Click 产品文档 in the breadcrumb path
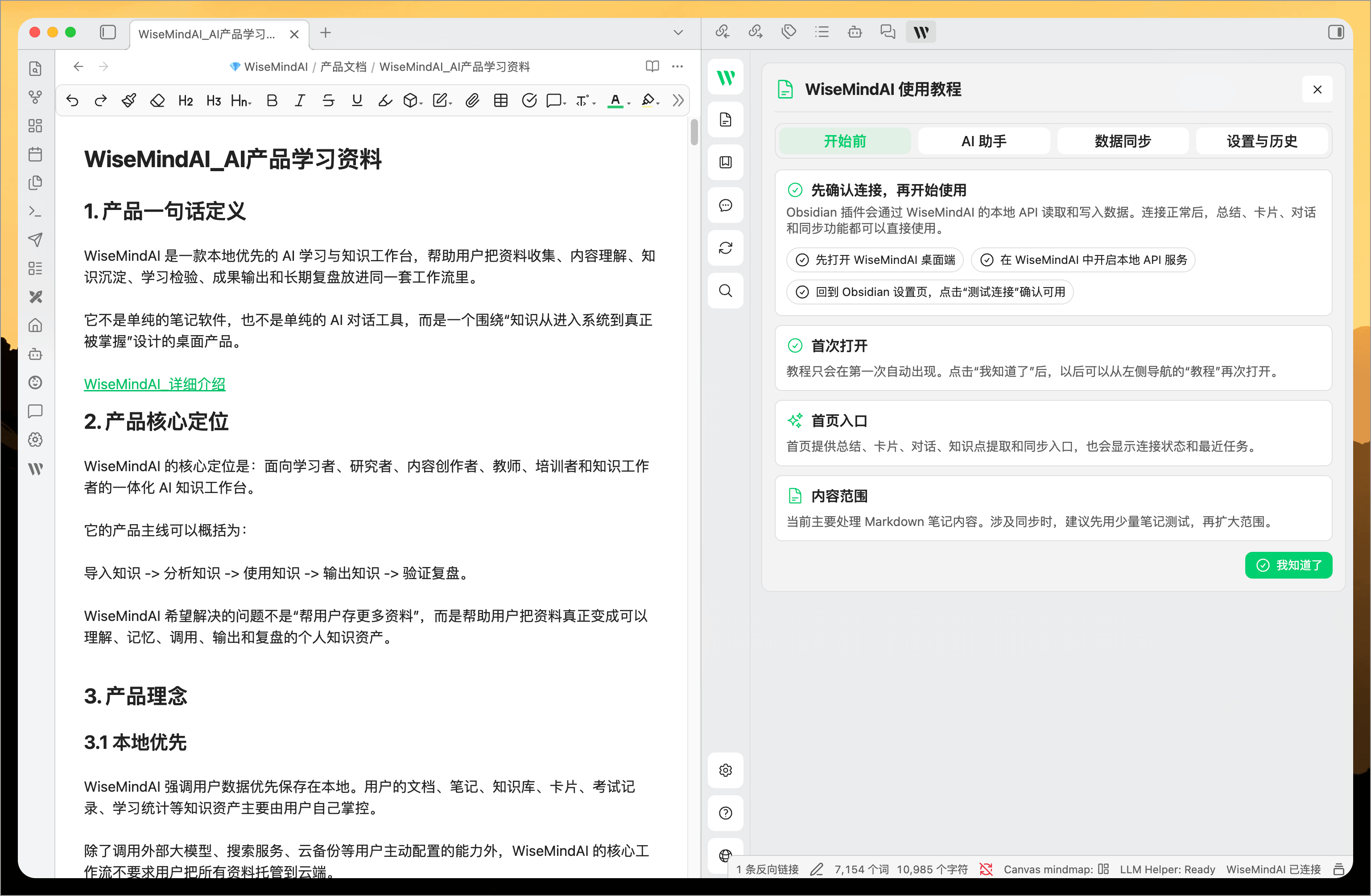Screen dimensions: 1371x896 pyautogui.click(x=343, y=67)
